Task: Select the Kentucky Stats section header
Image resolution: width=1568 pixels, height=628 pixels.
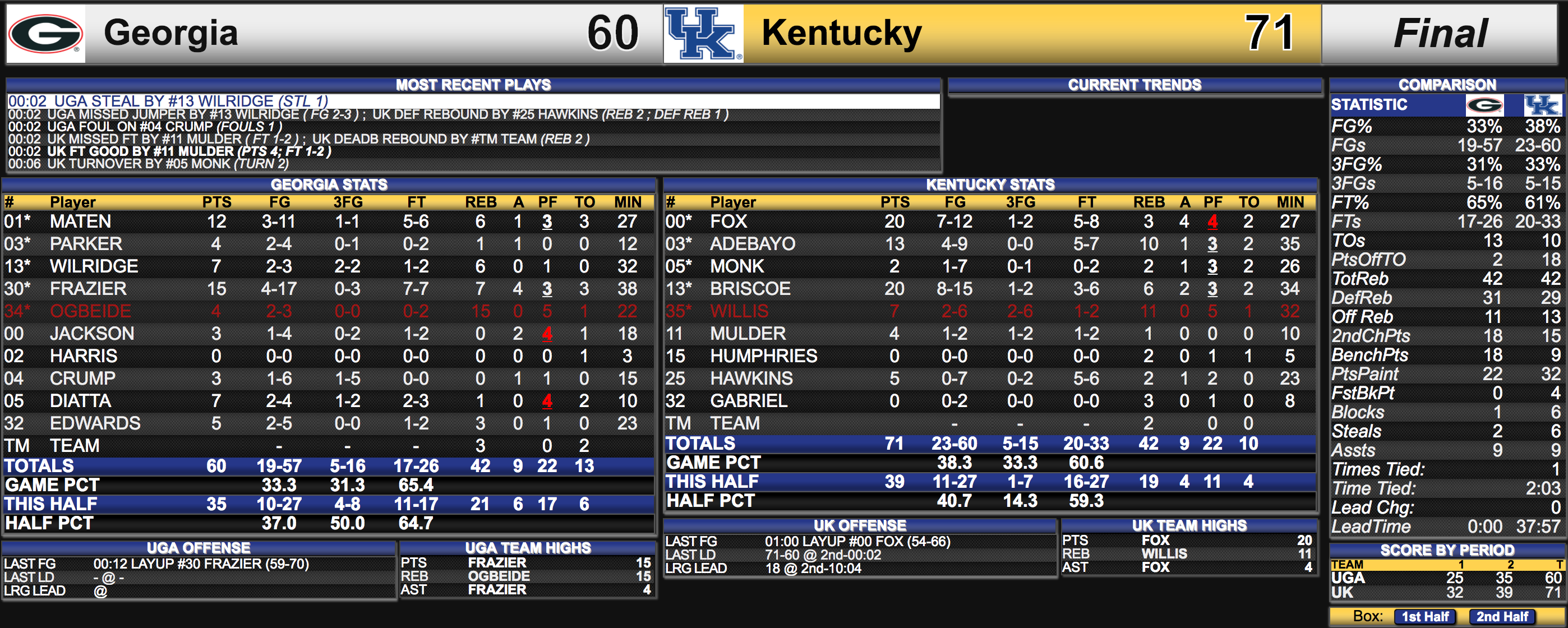Action: coord(990,184)
